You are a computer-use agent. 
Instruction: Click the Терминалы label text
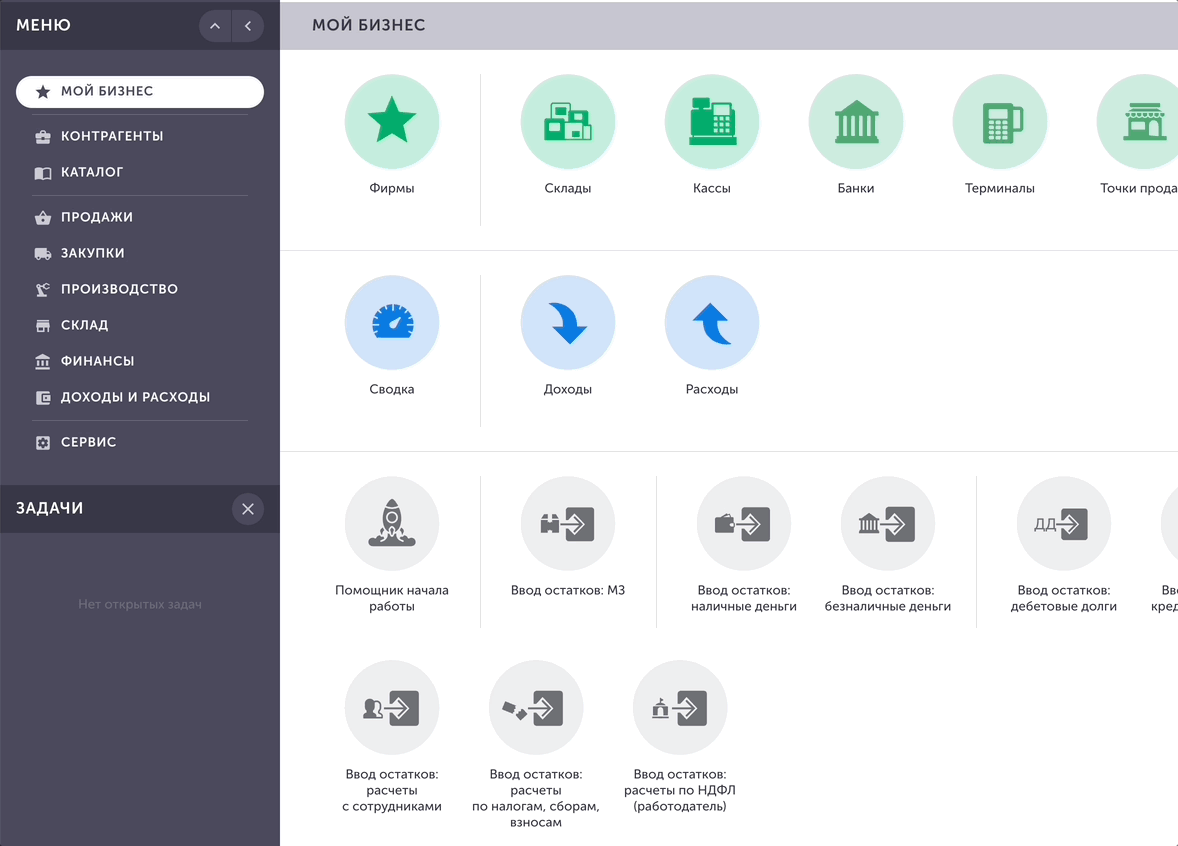(x=1000, y=188)
